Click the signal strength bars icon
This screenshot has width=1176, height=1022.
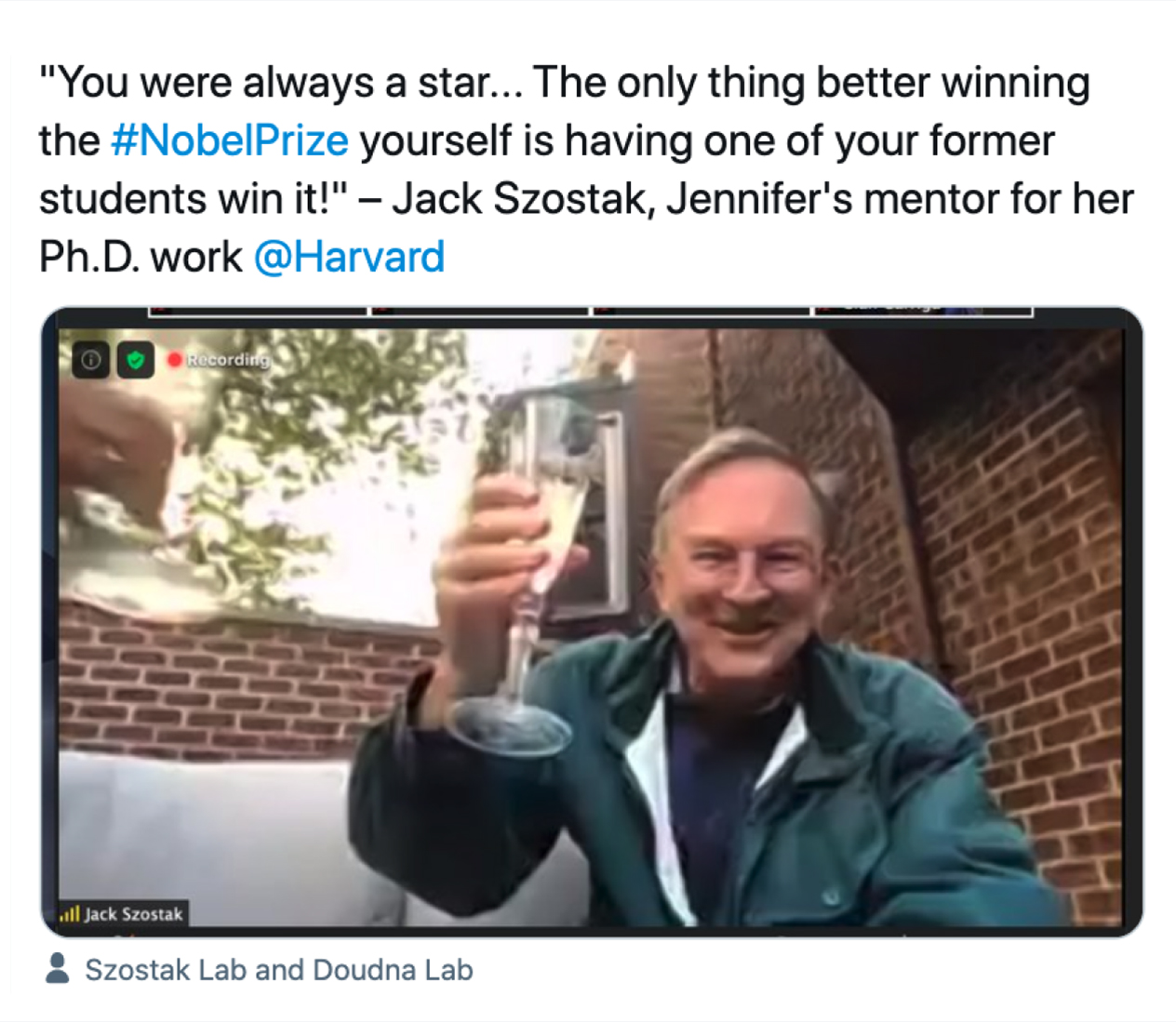click(x=70, y=914)
